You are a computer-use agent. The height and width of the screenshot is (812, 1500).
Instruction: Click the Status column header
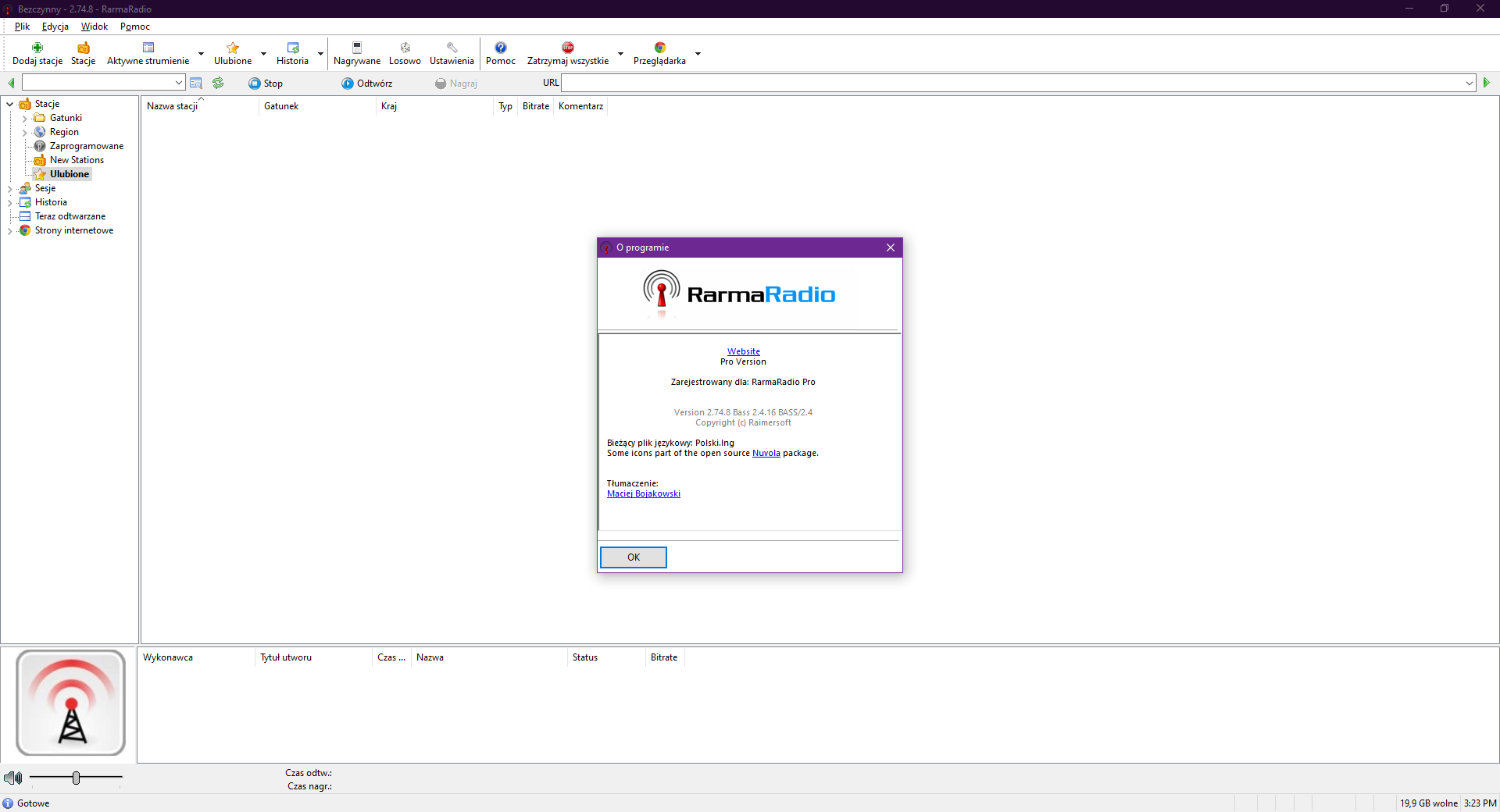606,657
